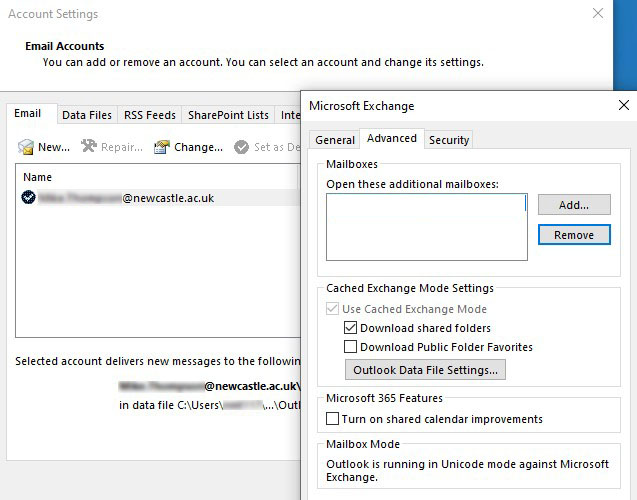Click the New account envelope icon
The height and width of the screenshot is (500, 637).
point(26,147)
